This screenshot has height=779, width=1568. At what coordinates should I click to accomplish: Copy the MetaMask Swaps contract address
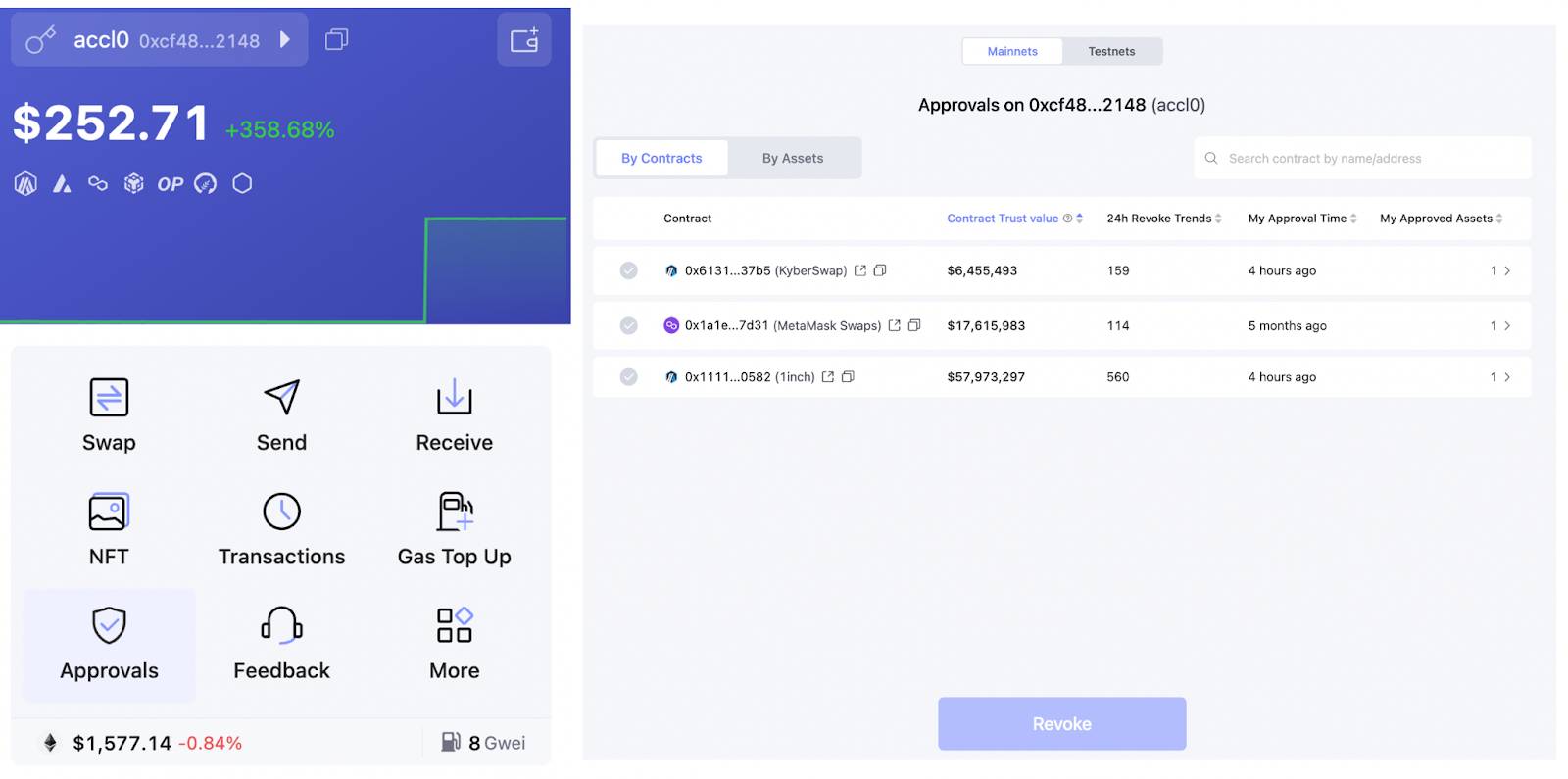[914, 325]
